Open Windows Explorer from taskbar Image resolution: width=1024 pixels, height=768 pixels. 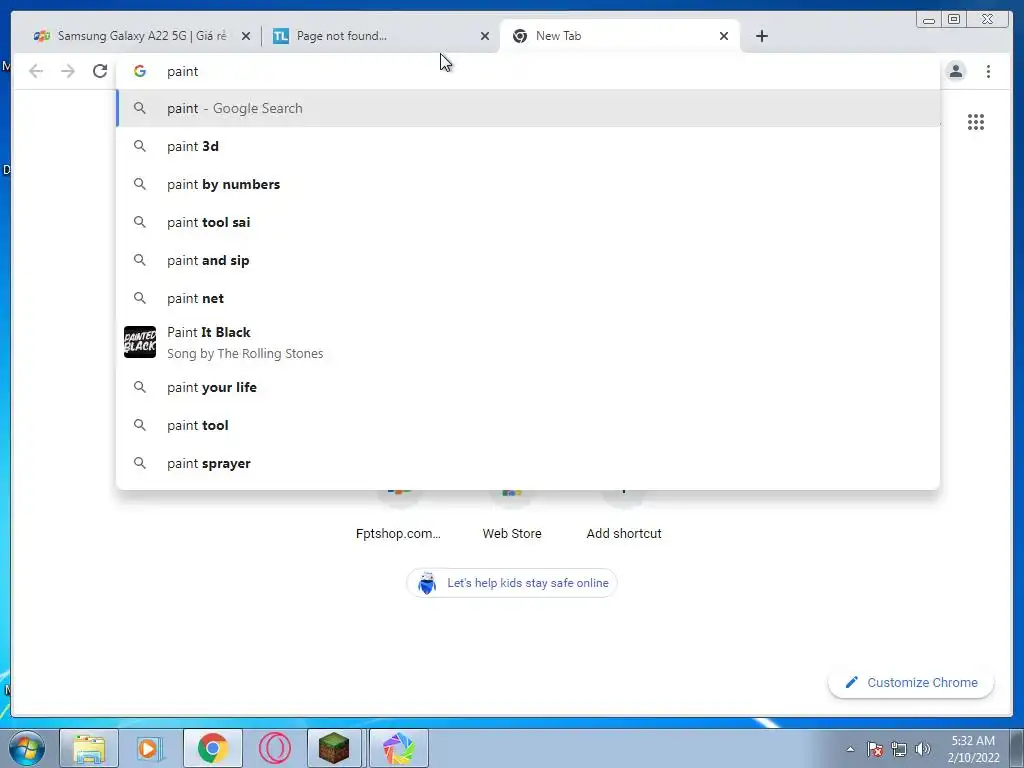point(89,748)
